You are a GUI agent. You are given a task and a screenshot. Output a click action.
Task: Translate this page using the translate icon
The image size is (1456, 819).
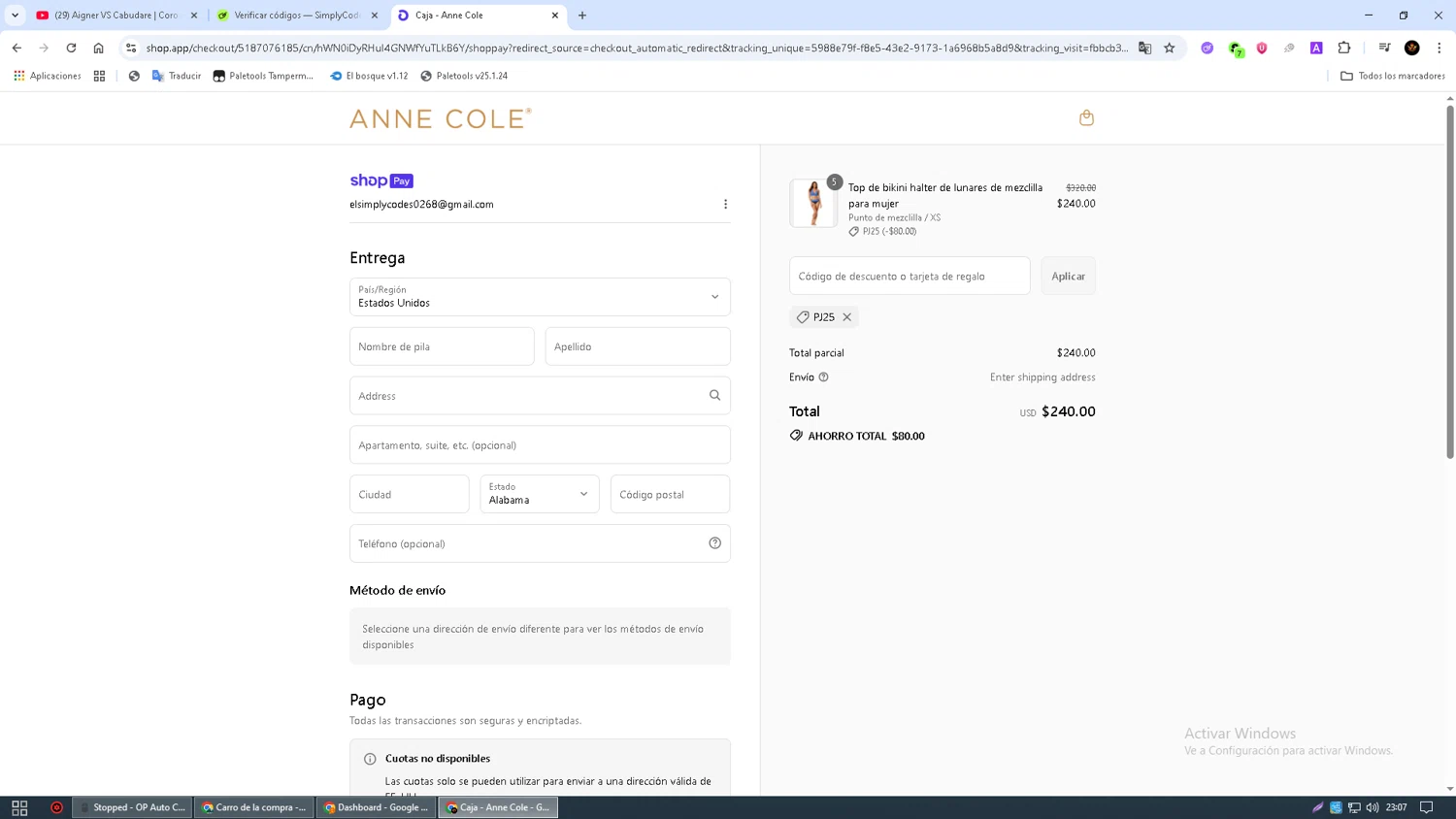pyautogui.click(x=1144, y=48)
